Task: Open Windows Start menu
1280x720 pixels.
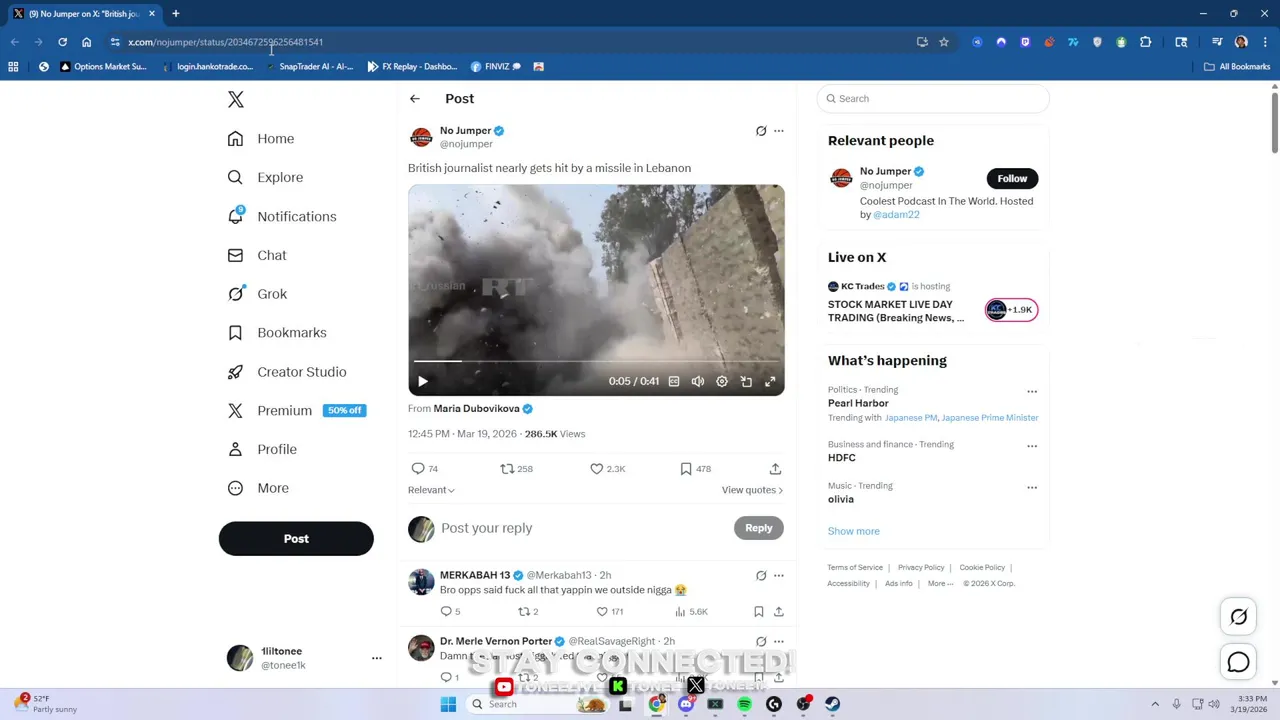Action: [x=448, y=704]
